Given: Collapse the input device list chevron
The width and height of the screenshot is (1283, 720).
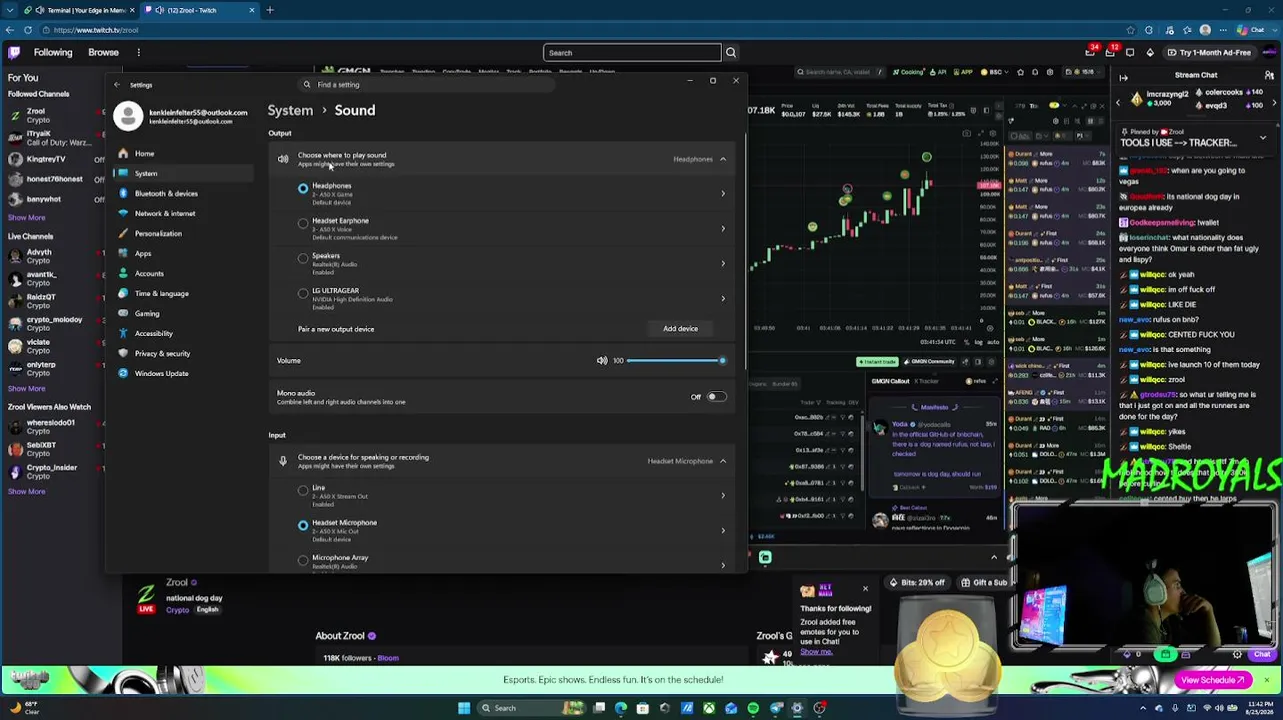Looking at the screenshot, I should 723,461.
